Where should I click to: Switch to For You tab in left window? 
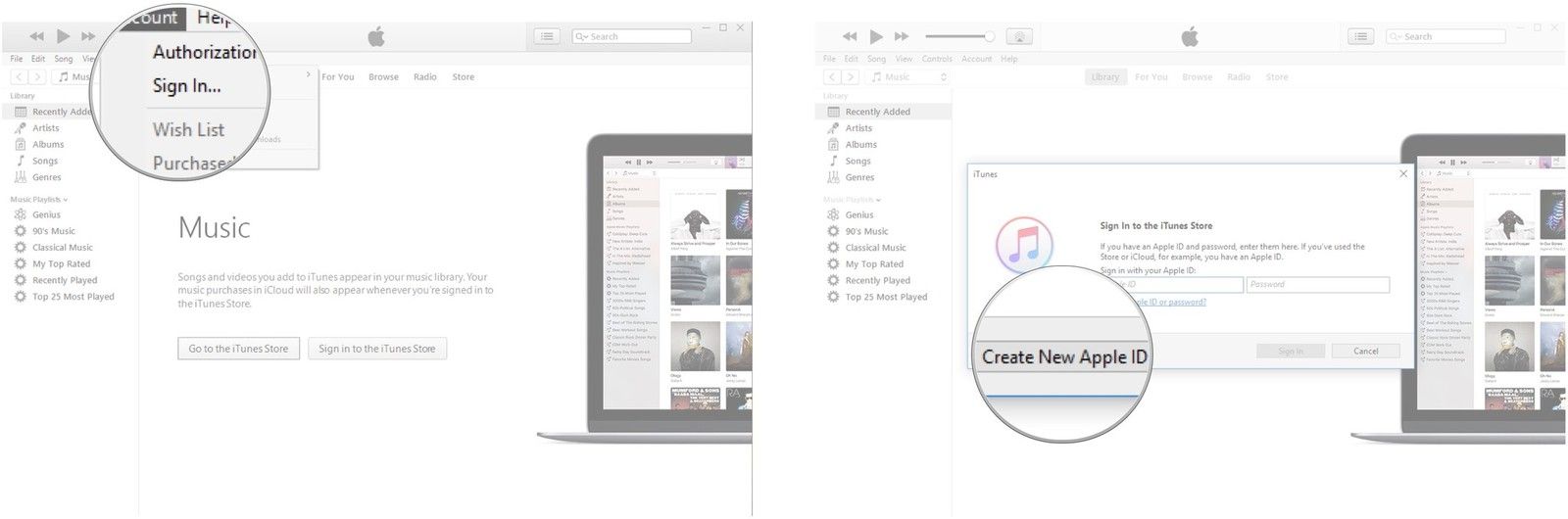point(338,76)
